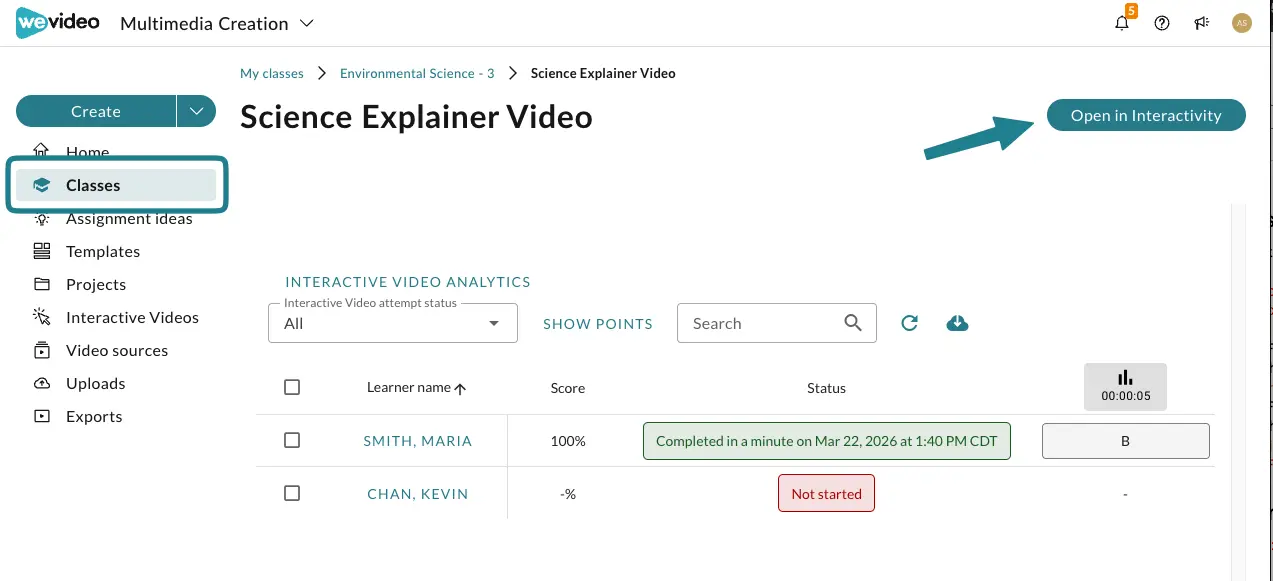The width and height of the screenshot is (1273, 581).
Task: Open learner SMITH, MARIA
Action: [x=418, y=441]
